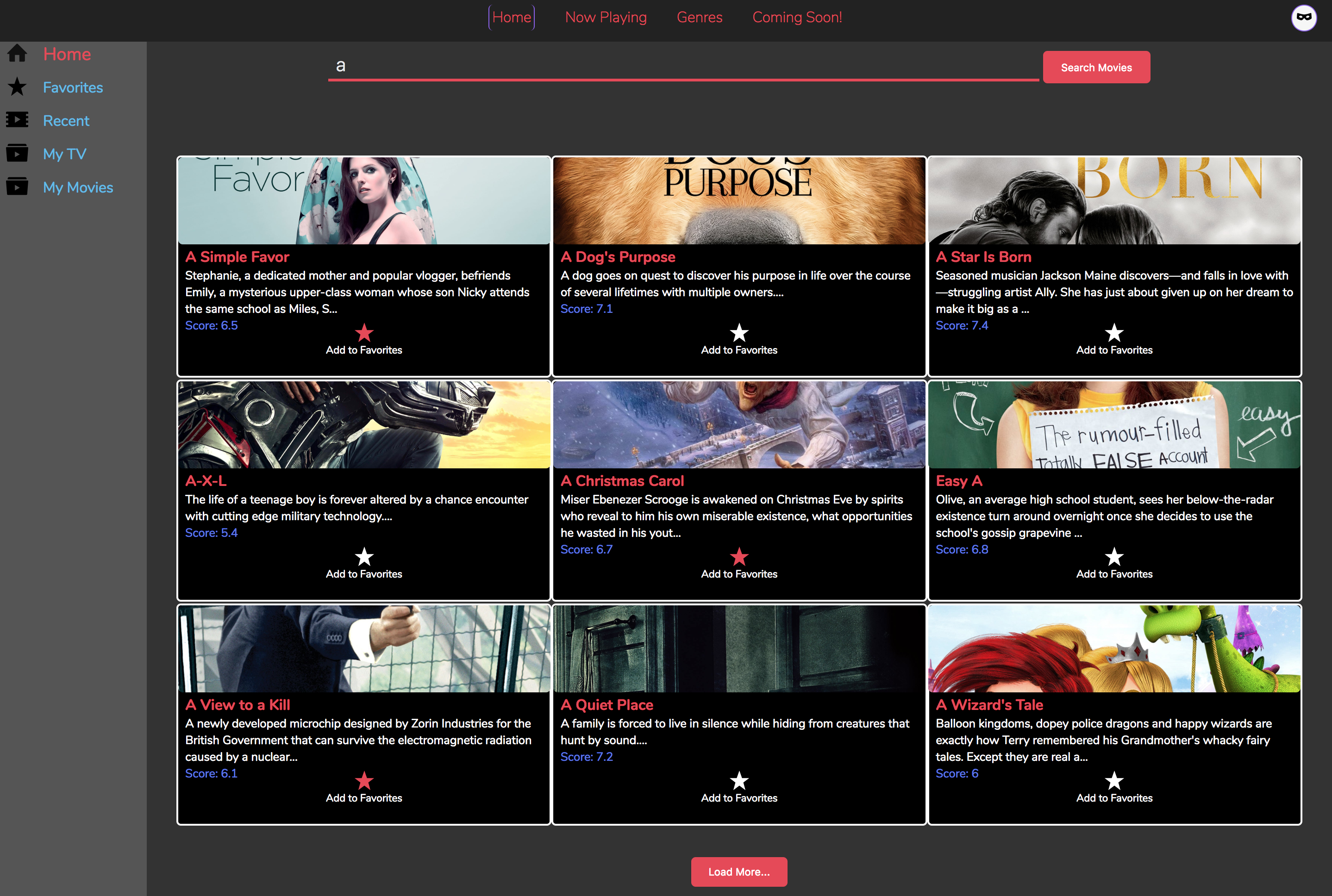Click the film icon beside Recent
The image size is (1332, 896).
pos(17,120)
